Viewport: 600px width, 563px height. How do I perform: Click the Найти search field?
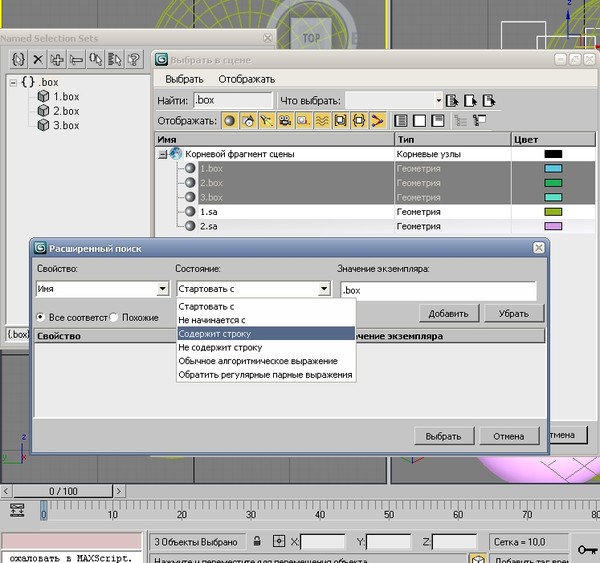tap(233, 101)
